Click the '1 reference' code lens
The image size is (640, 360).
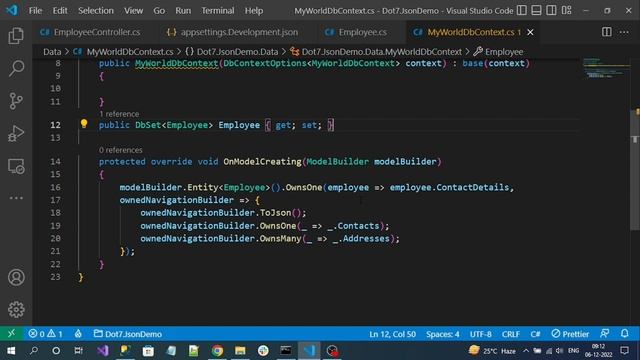coord(119,114)
